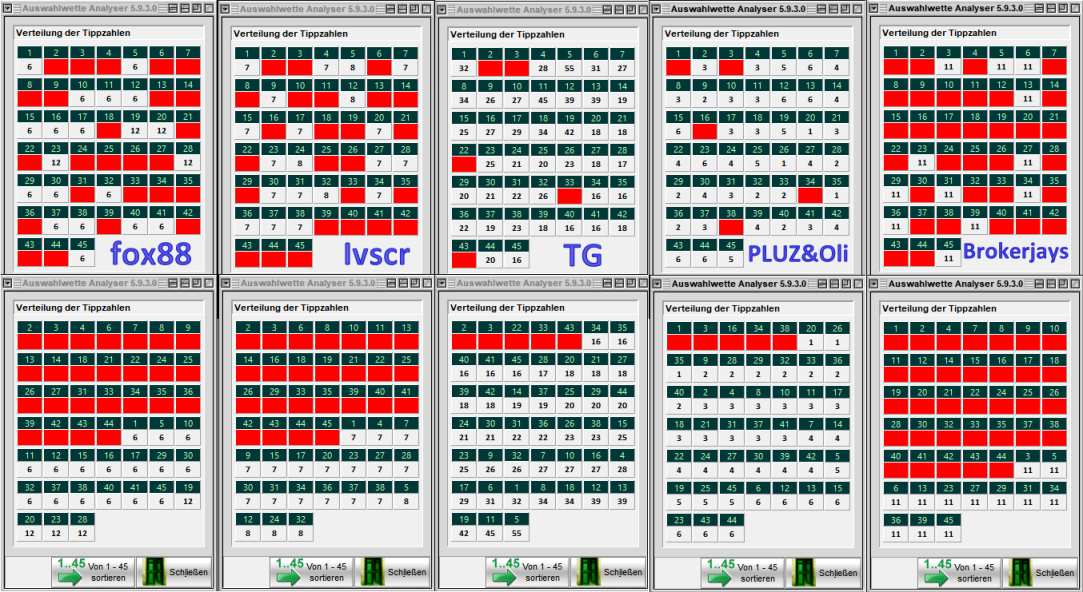
Task: Select number 45 header in Brokerjays grid
Action: pyautogui.click(x=948, y=244)
